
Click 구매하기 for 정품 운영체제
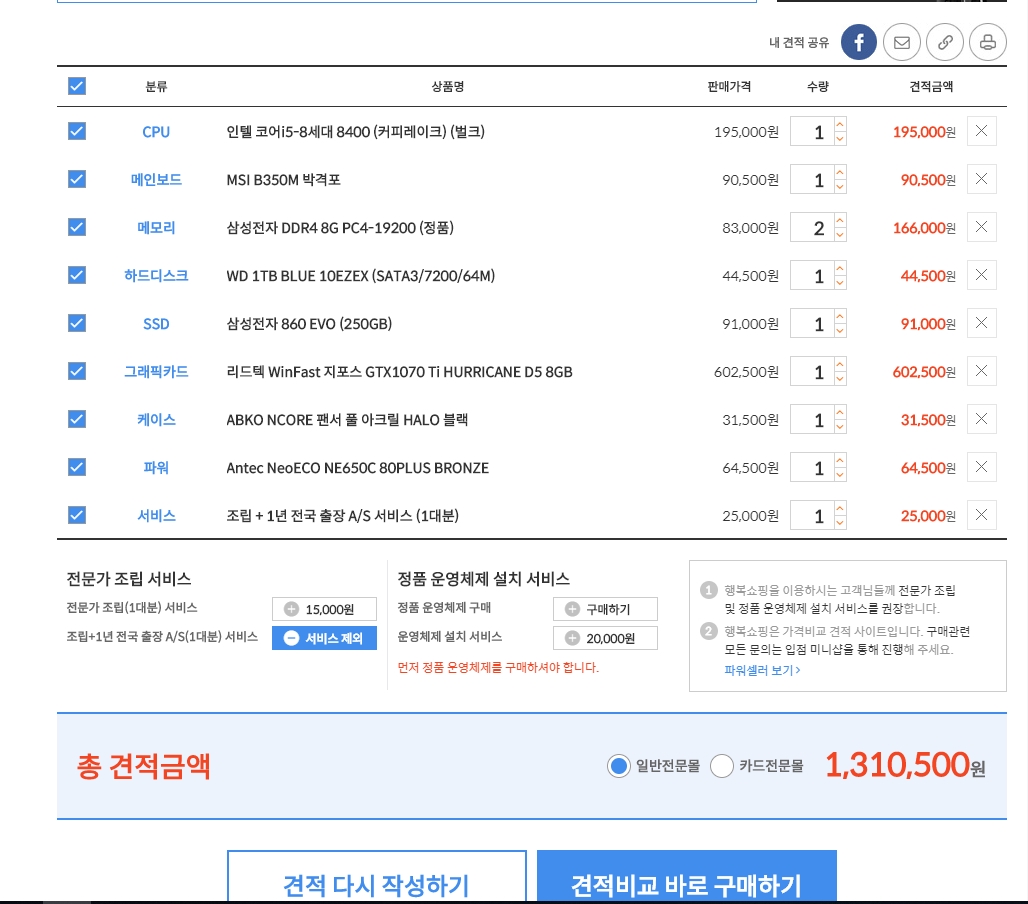(605, 609)
